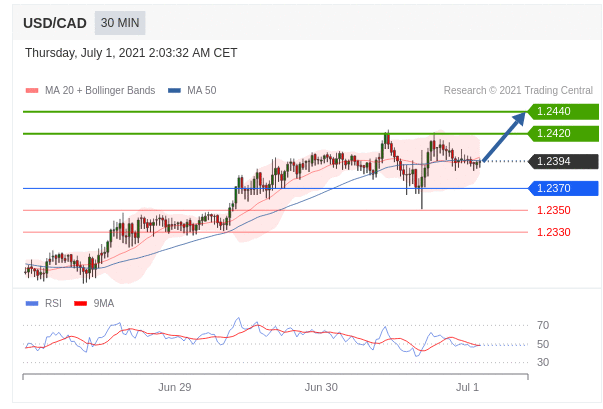Select the Jun 29 date axis label
Image resolution: width=603 pixels, height=409 pixels.
click(174, 387)
